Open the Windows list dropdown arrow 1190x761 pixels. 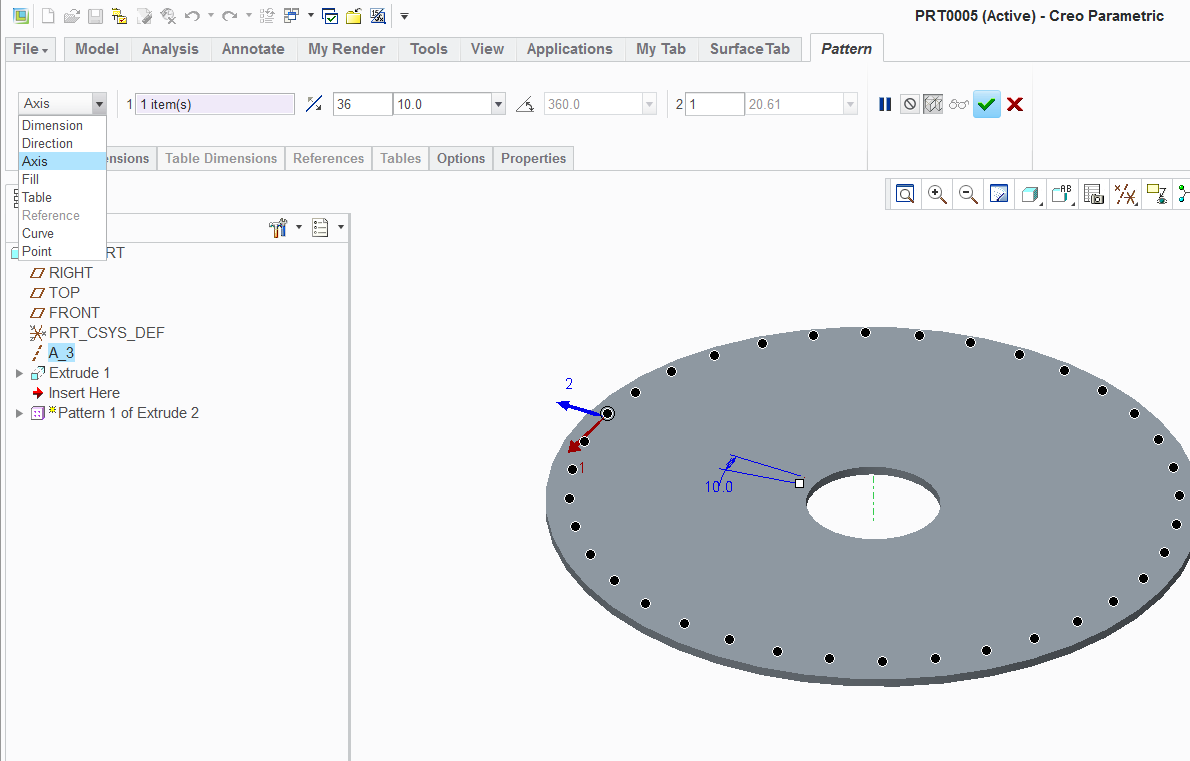(310, 16)
